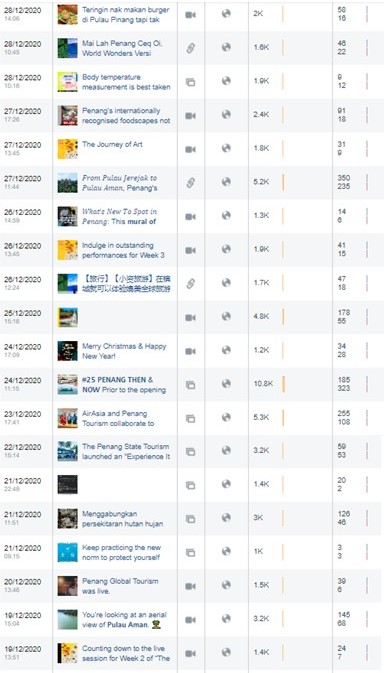Screen dimensions: 384x673
Task: Open the Penang State Tourism launched post
Action: 126,452
